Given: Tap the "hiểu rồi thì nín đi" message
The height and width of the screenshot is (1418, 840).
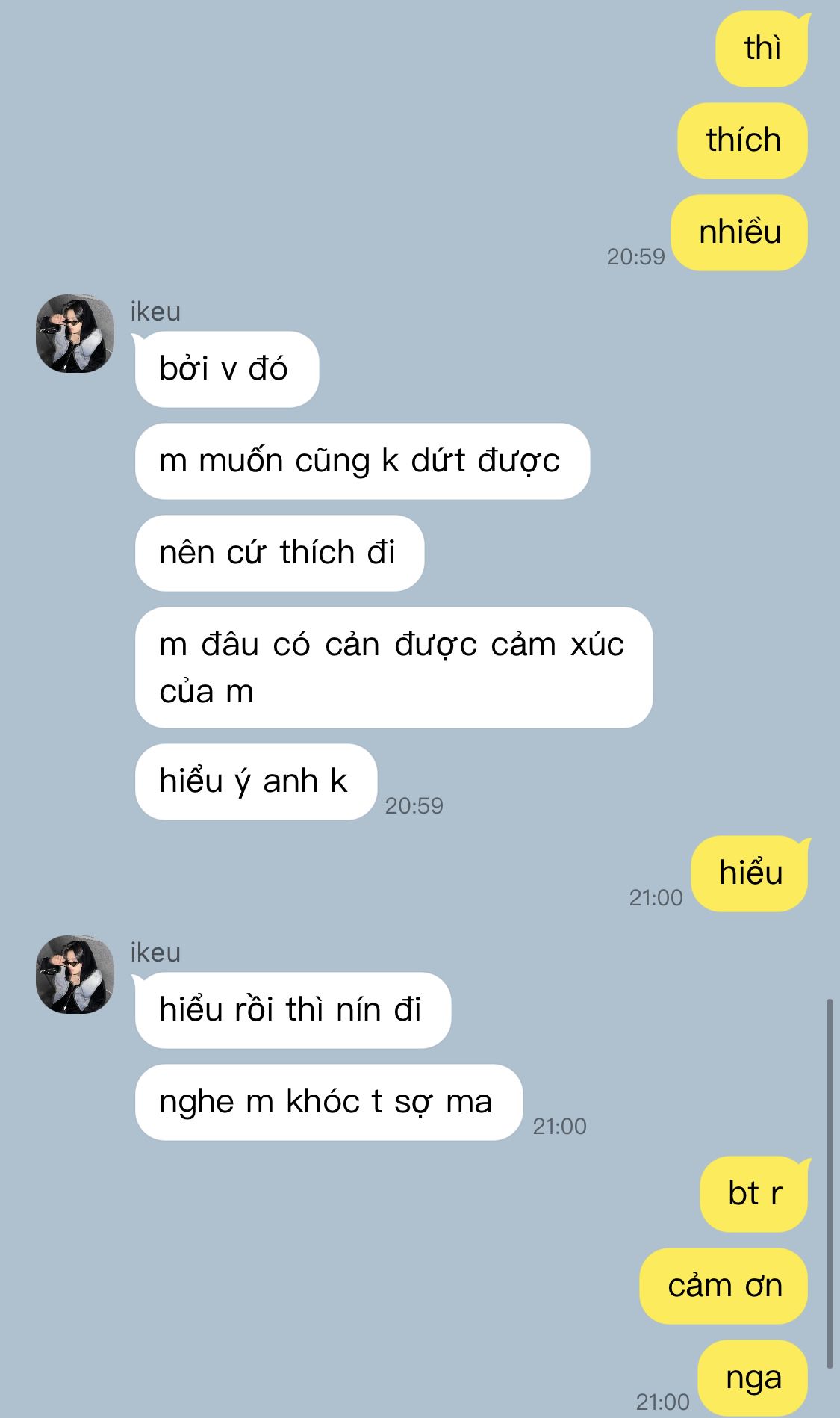Looking at the screenshot, I should tap(293, 1010).
